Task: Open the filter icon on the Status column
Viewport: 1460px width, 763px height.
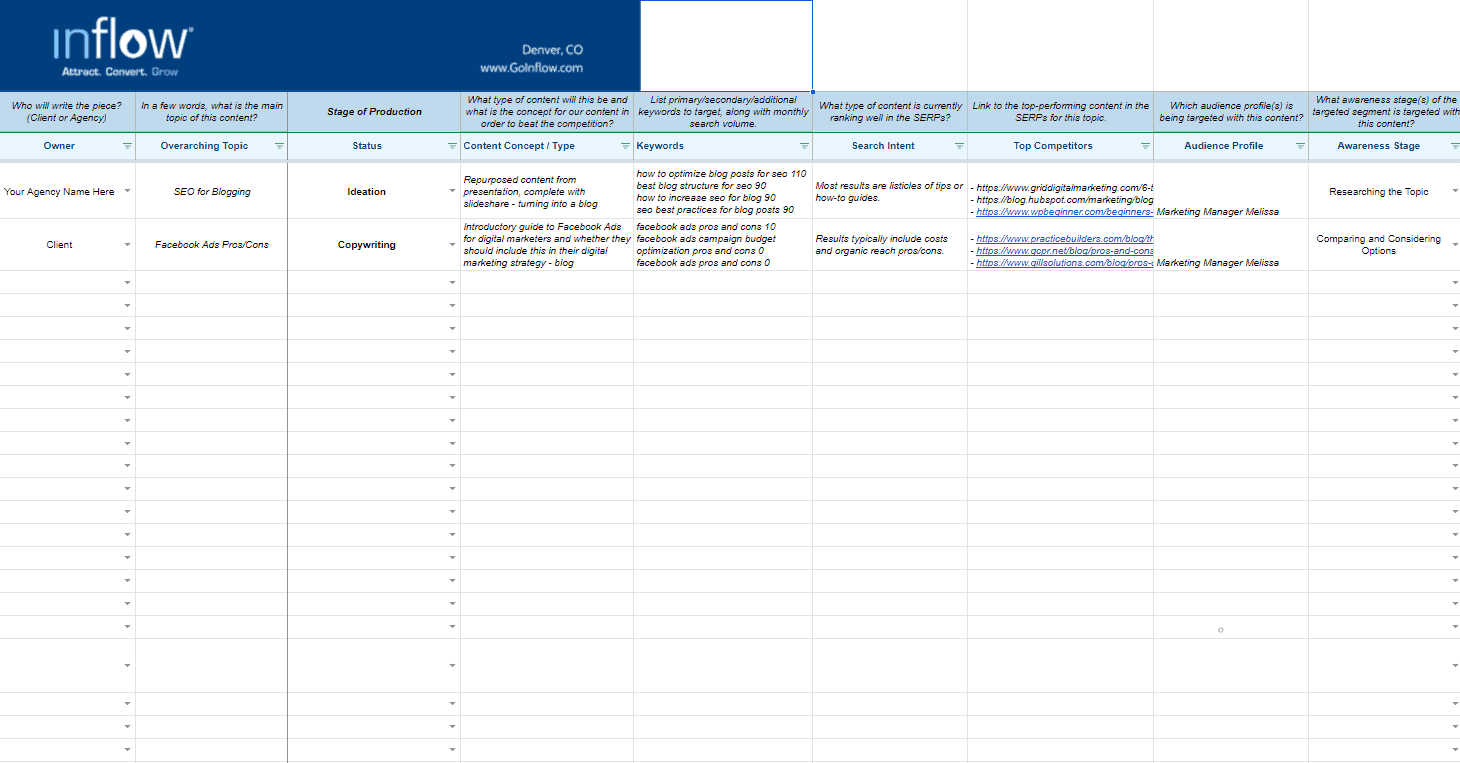Action: [x=452, y=146]
